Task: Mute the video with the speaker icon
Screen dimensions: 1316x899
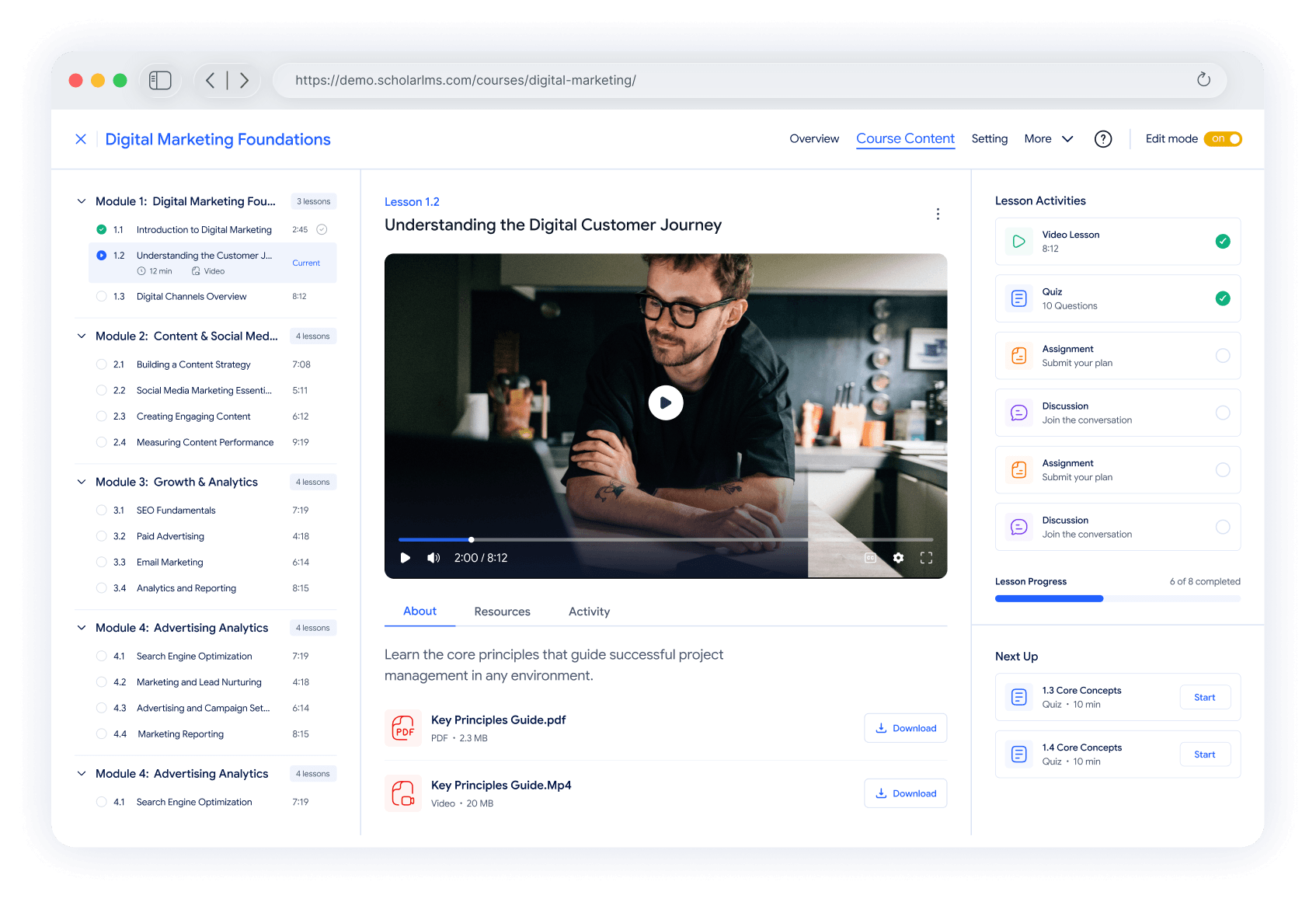Action: click(x=433, y=558)
